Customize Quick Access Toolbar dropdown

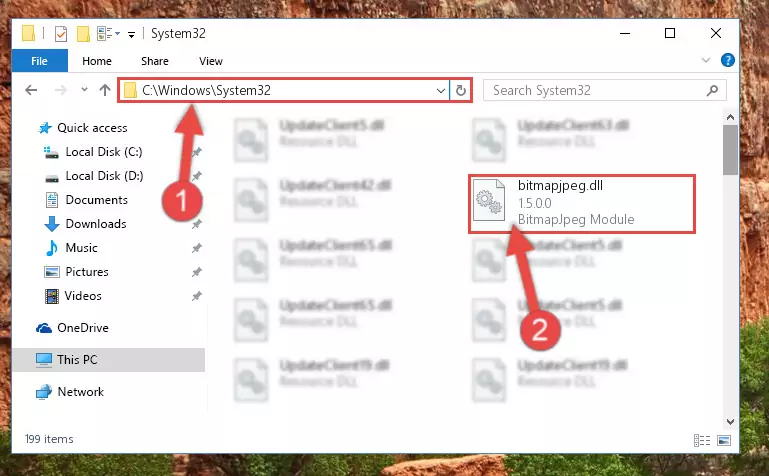[x=131, y=34]
